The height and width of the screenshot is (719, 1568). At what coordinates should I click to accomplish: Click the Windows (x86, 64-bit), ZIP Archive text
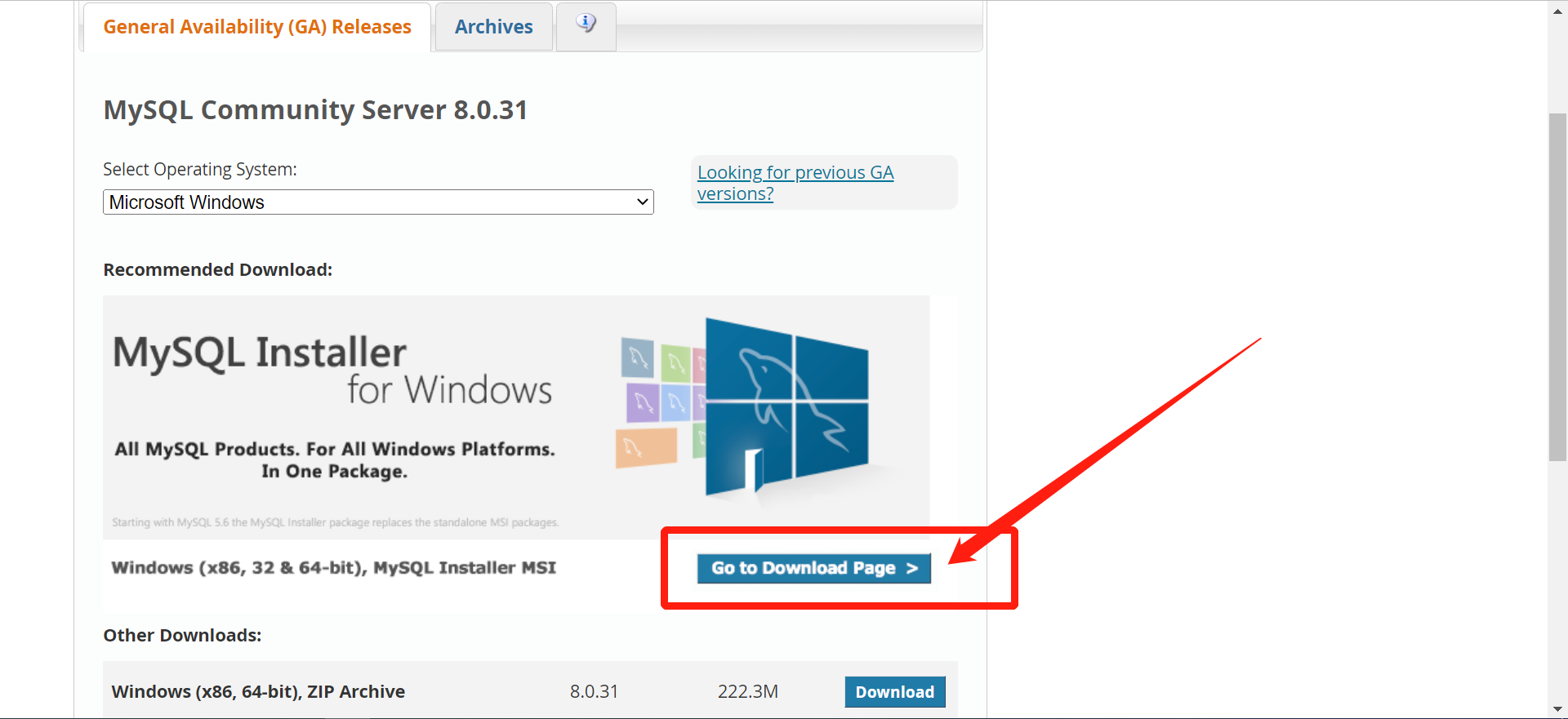click(258, 692)
